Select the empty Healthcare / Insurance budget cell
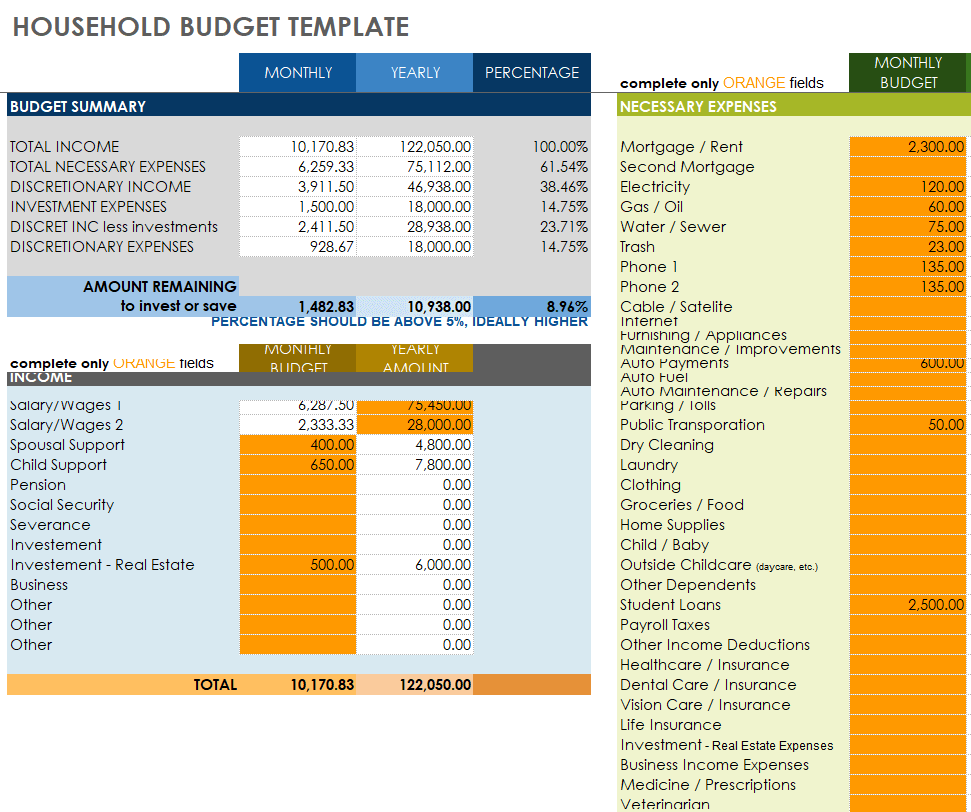 (x=907, y=665)
